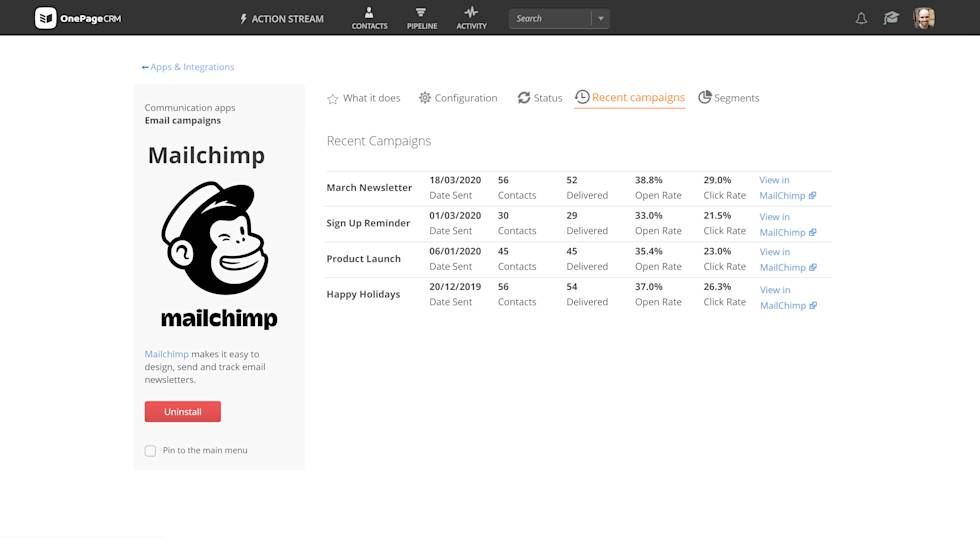Open the Action Stream lightning icon
The image size is (980, 551).
click(244, 19)
